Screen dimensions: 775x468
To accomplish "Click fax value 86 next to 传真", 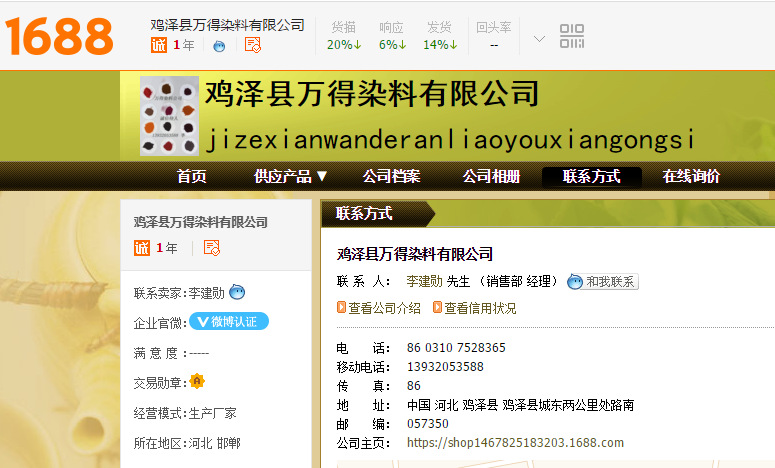I will tap(414, 386).
